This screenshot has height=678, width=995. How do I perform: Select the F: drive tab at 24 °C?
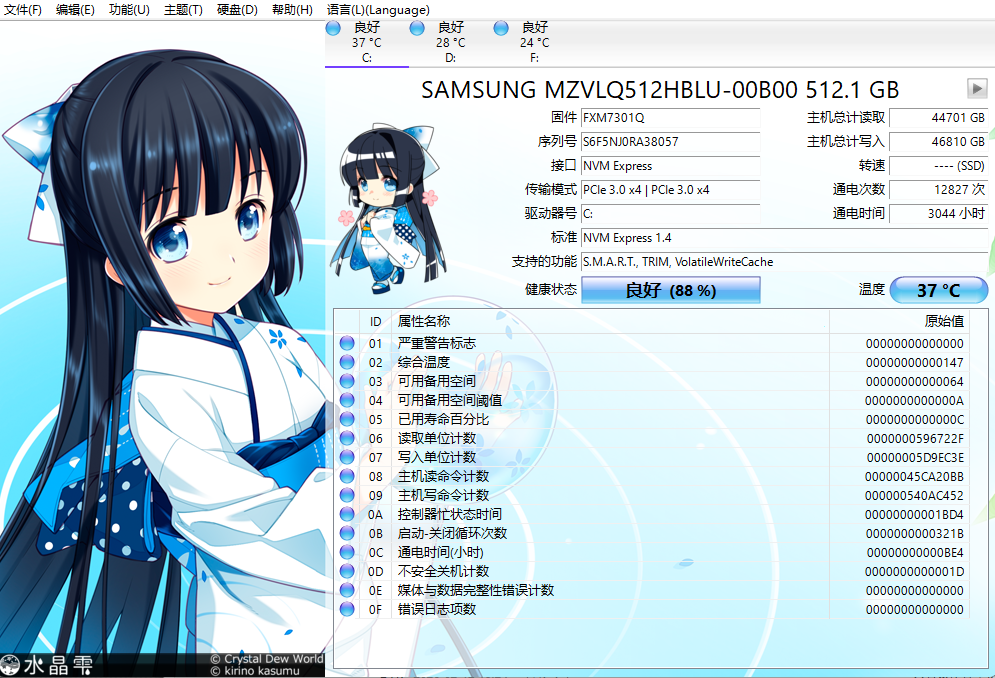pyautogui.click(x=534, y=43)
